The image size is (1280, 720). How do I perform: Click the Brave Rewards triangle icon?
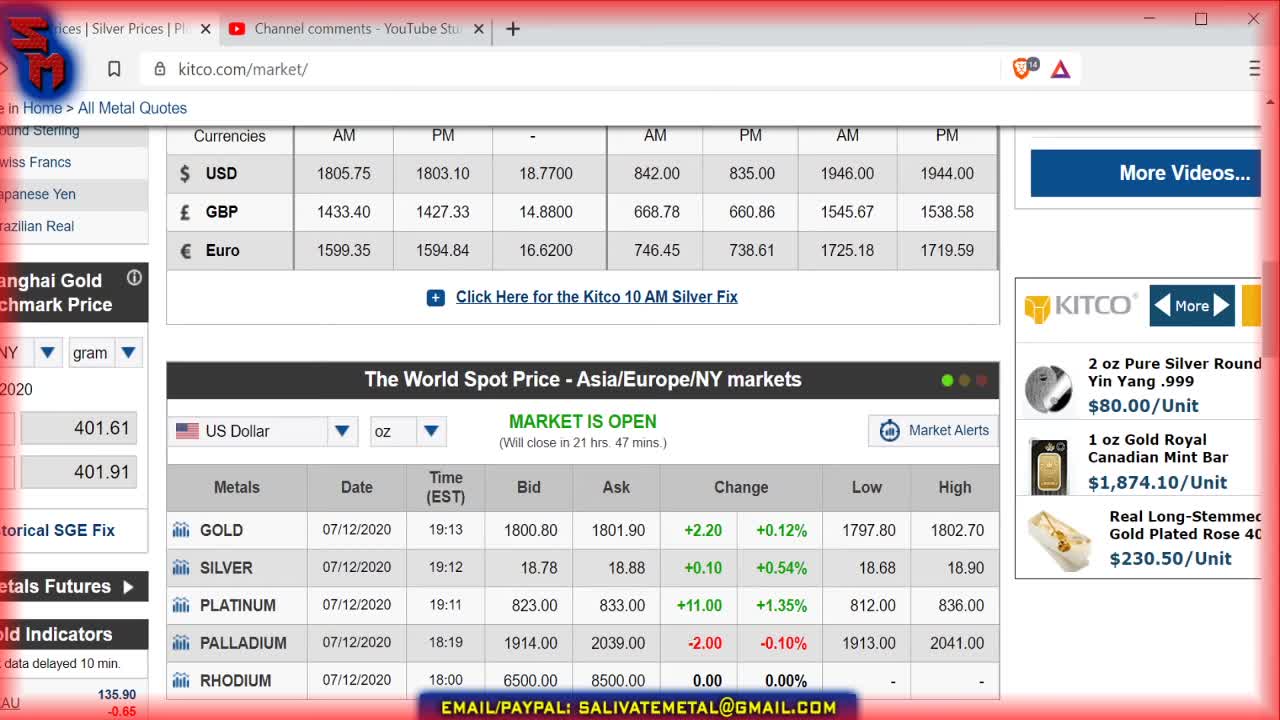point(1061,69)
